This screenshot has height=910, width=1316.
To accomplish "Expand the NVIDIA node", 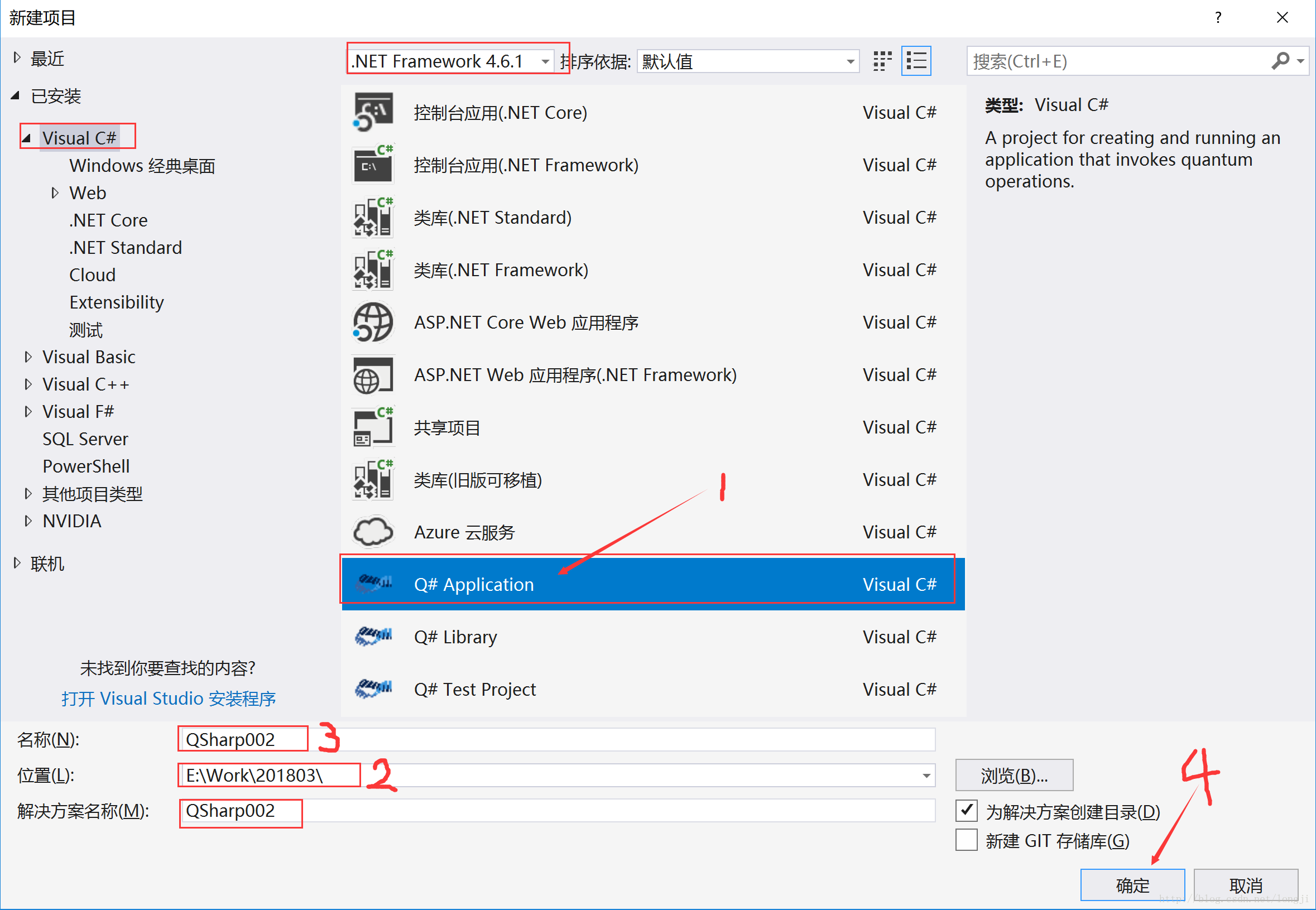I will (x=28, y=521).
